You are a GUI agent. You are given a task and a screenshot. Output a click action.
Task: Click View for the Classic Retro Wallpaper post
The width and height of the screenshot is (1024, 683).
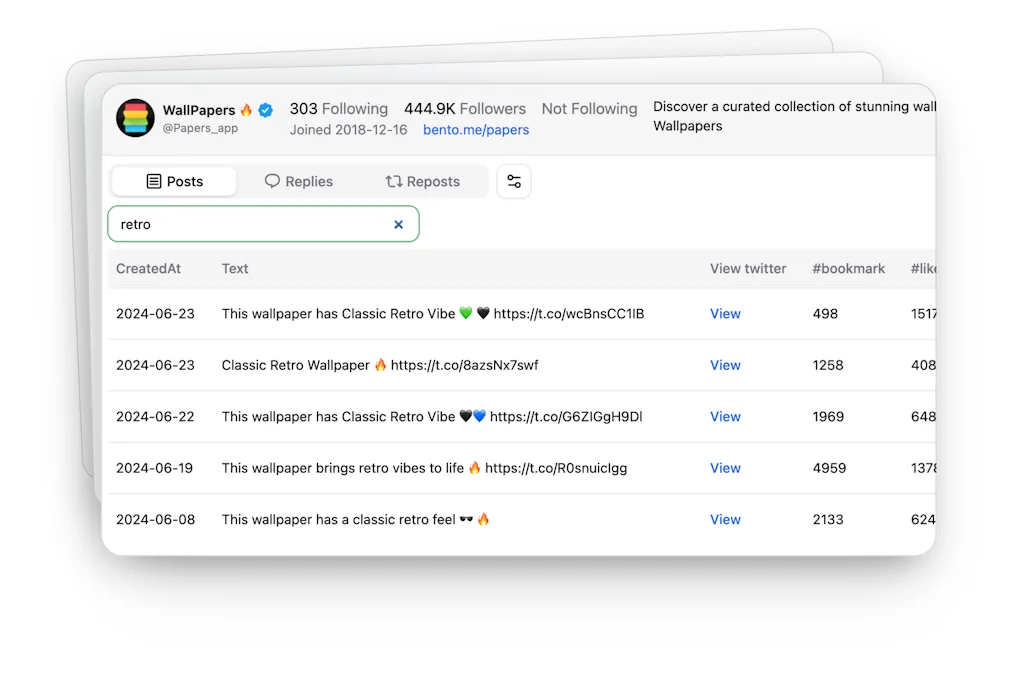pyautogui.click(x=725, y=365)
